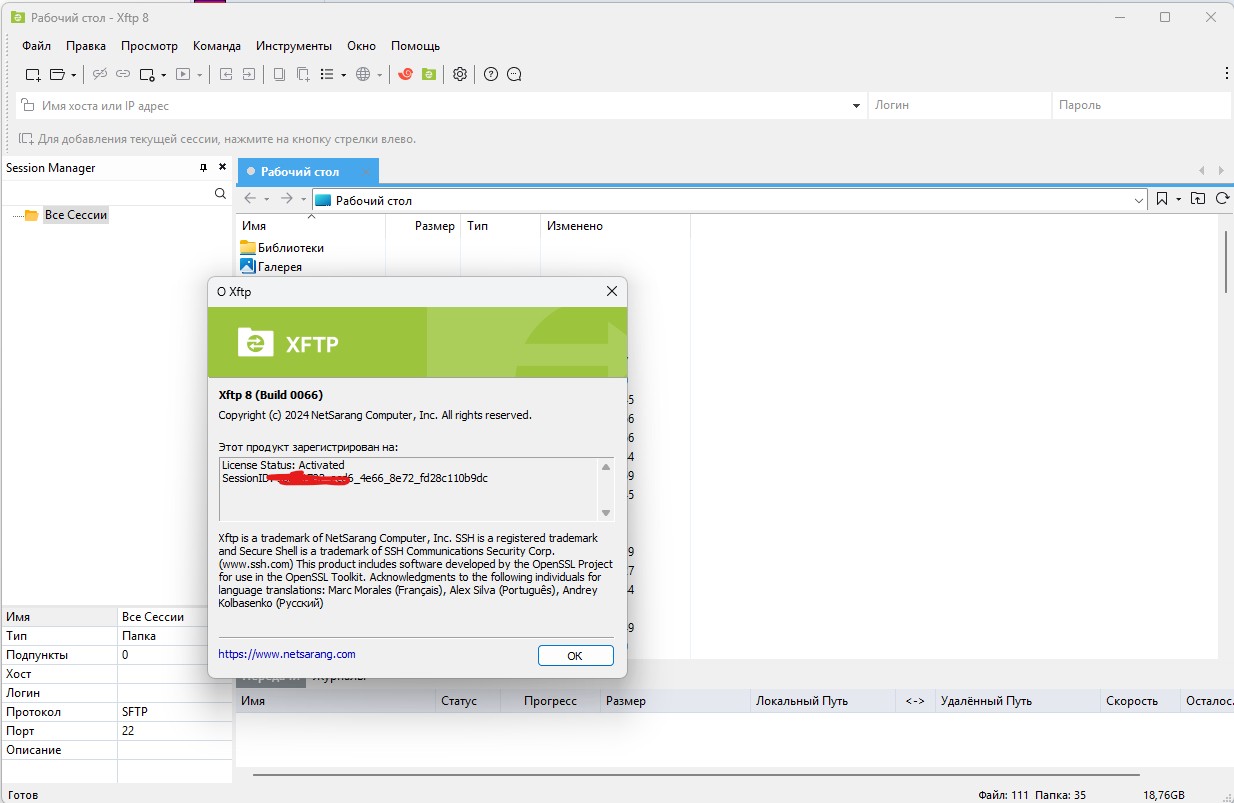The image size is (1234, 803).
Task: Sort files by the Размер column header
Action: [x=423, y=226]
